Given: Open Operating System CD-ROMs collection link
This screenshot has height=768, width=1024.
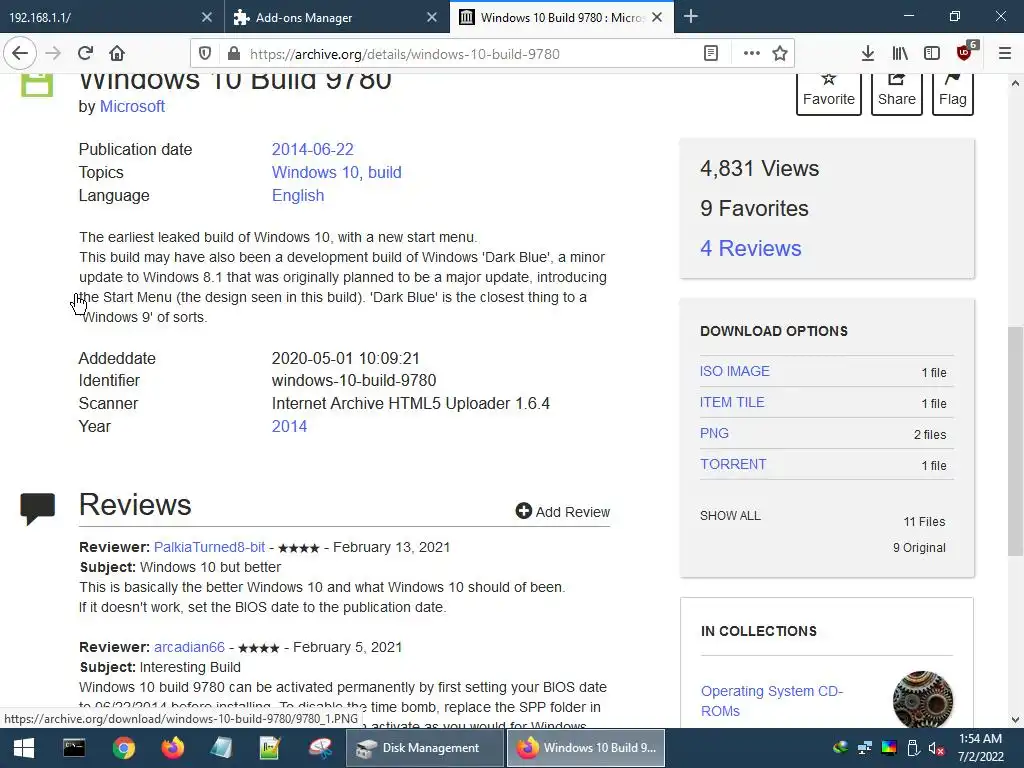Looking at the screenshot, I should pos(771,701).
